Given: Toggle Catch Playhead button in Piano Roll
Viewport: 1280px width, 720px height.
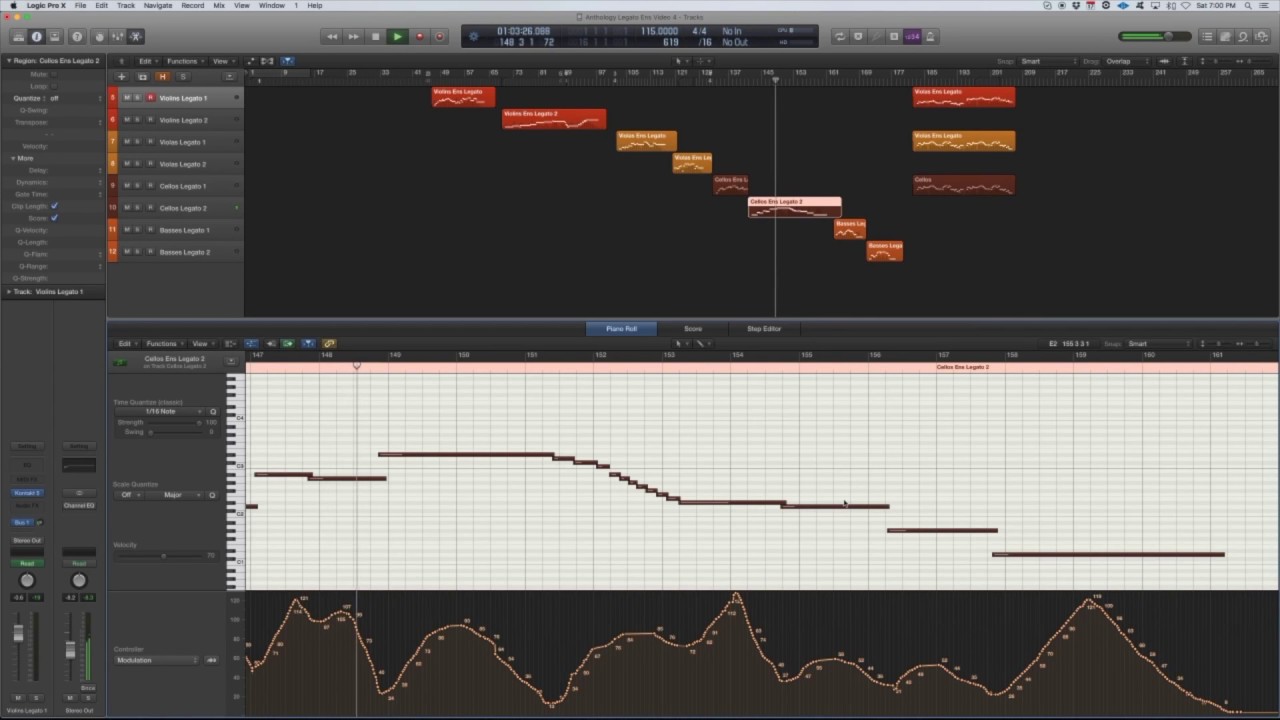Looking at the screenshot, I should 308,344.
